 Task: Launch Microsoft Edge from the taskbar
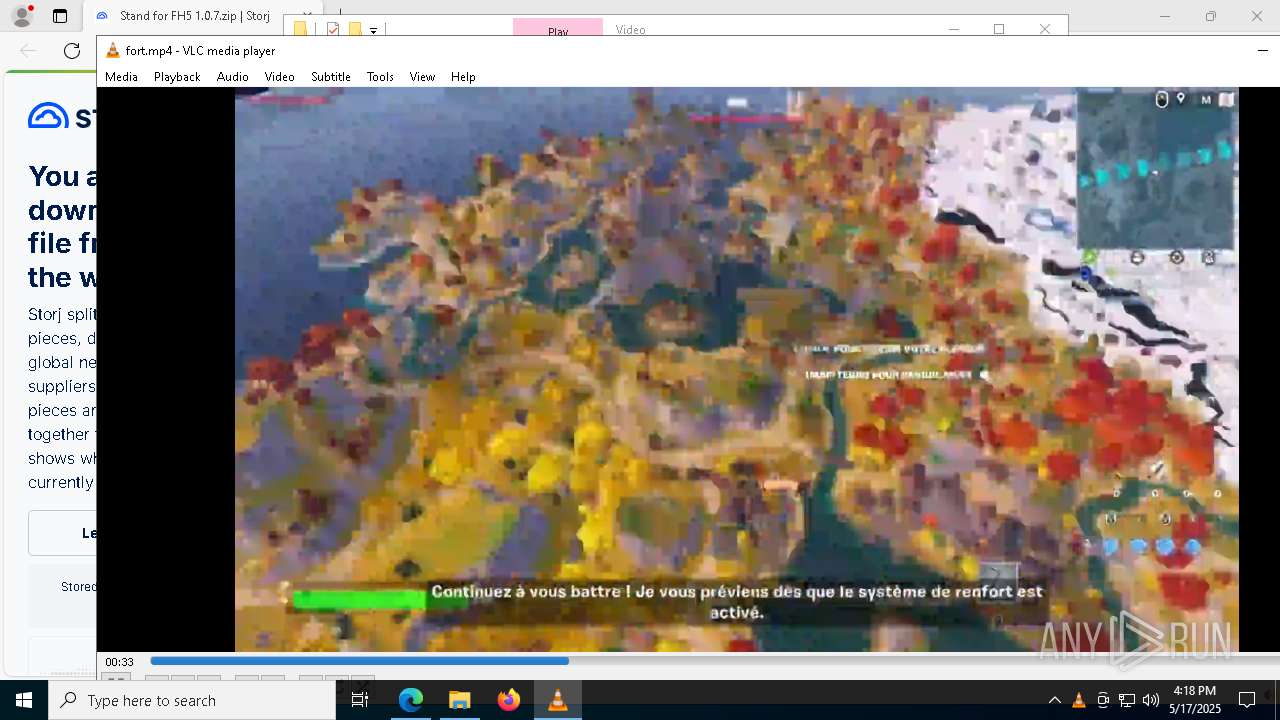pos(411,700)
